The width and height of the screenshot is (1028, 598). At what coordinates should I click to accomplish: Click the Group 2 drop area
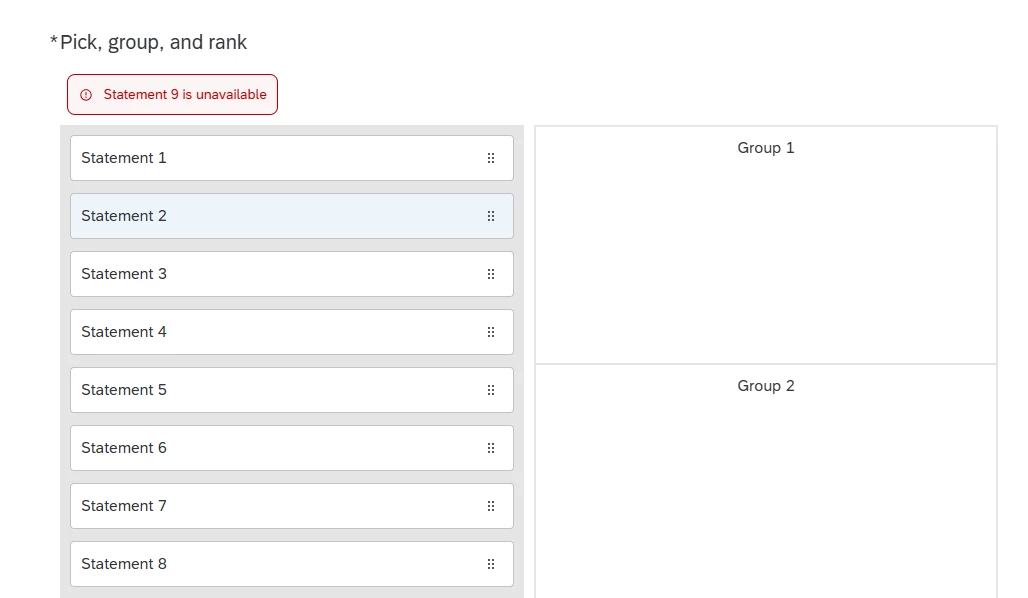pos(766,481)
